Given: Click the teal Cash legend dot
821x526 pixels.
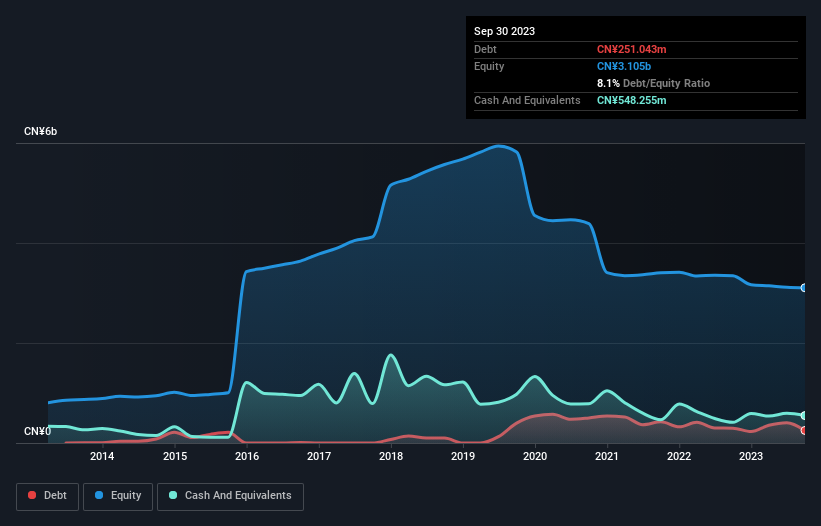Looking at the screenshot, I should 173,495.
